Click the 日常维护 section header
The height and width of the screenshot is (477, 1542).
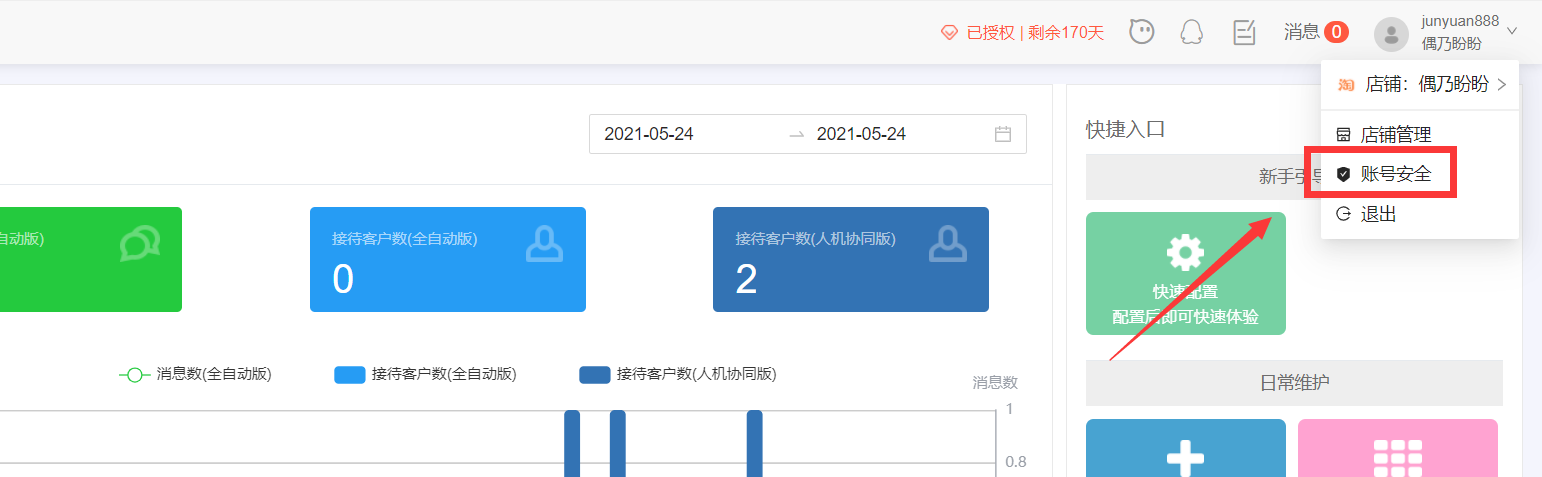point(1294,383)
